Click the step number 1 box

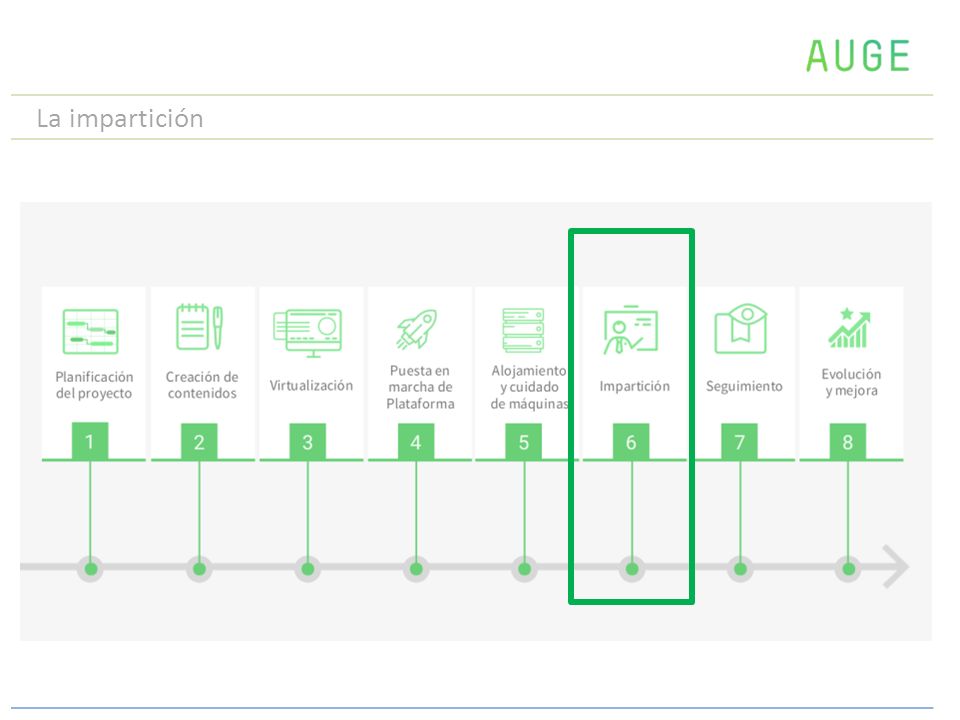tap(90, 441)
